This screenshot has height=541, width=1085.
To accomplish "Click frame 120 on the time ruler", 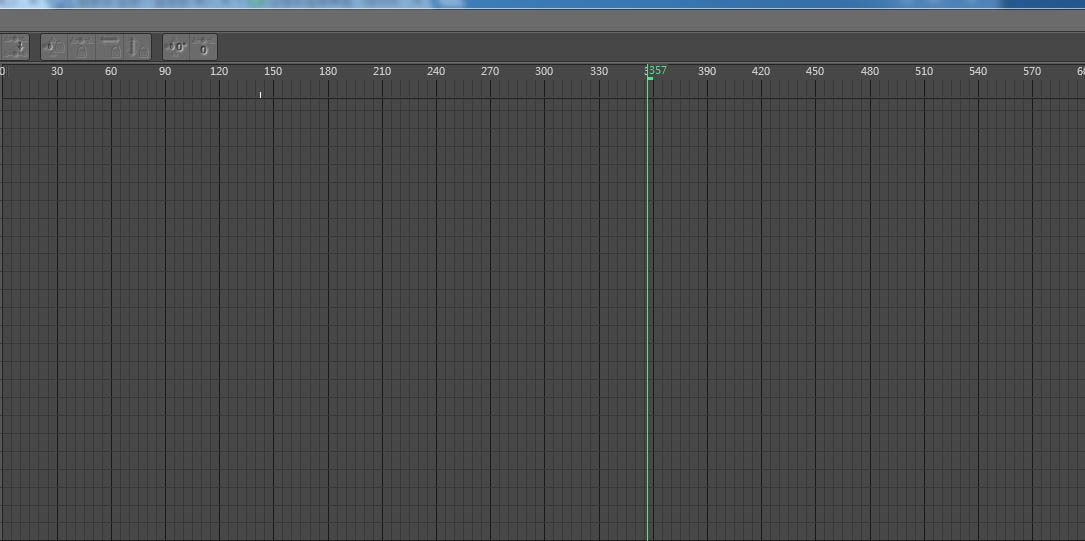I will coord(219,71).
